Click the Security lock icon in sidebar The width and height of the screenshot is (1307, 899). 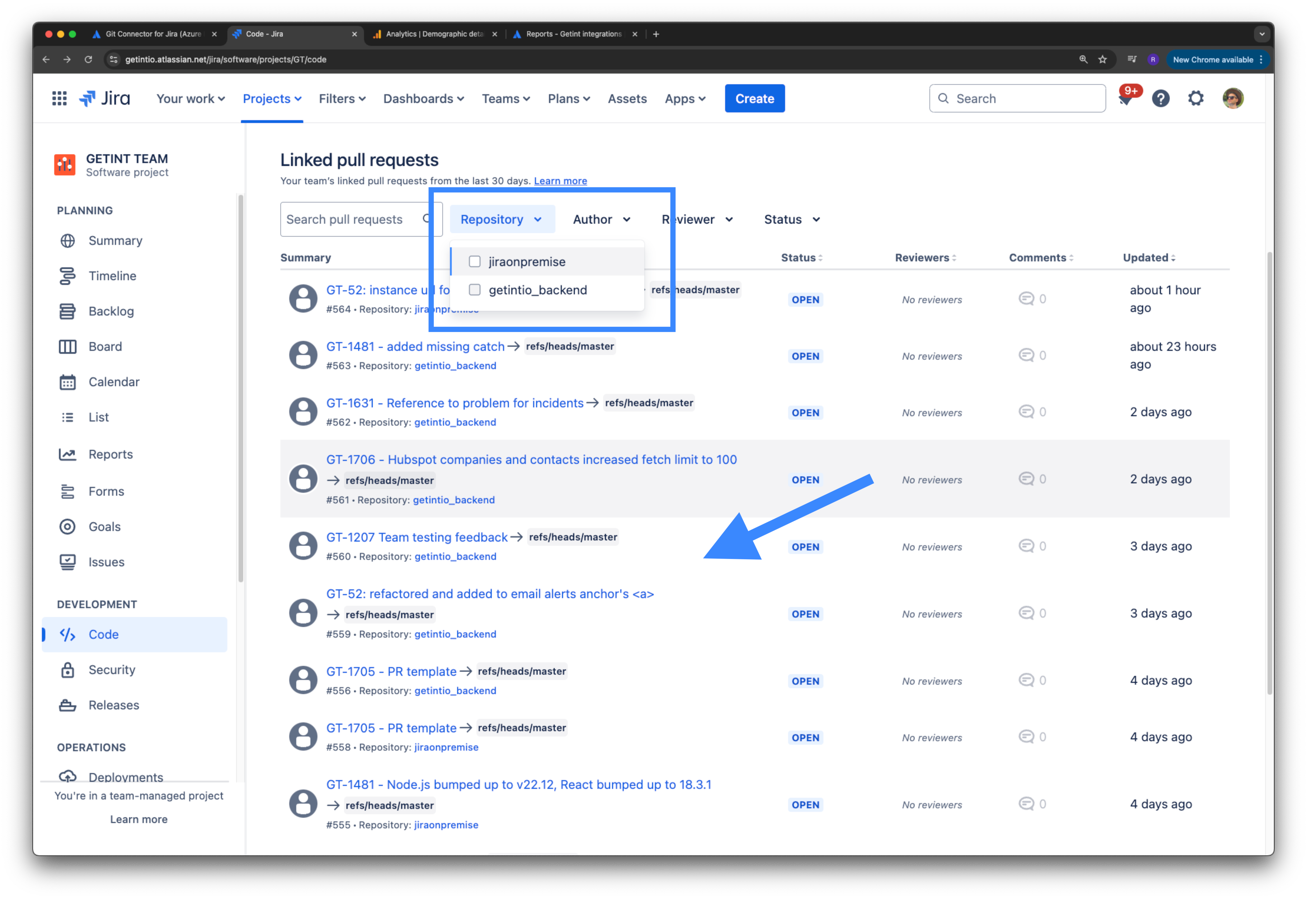(68, 670)
